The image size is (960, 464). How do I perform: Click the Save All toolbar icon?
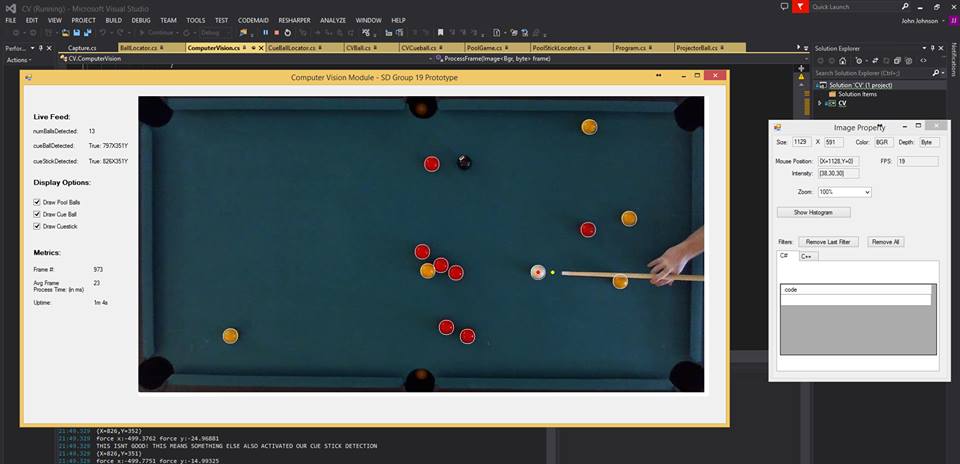point(87,33)
